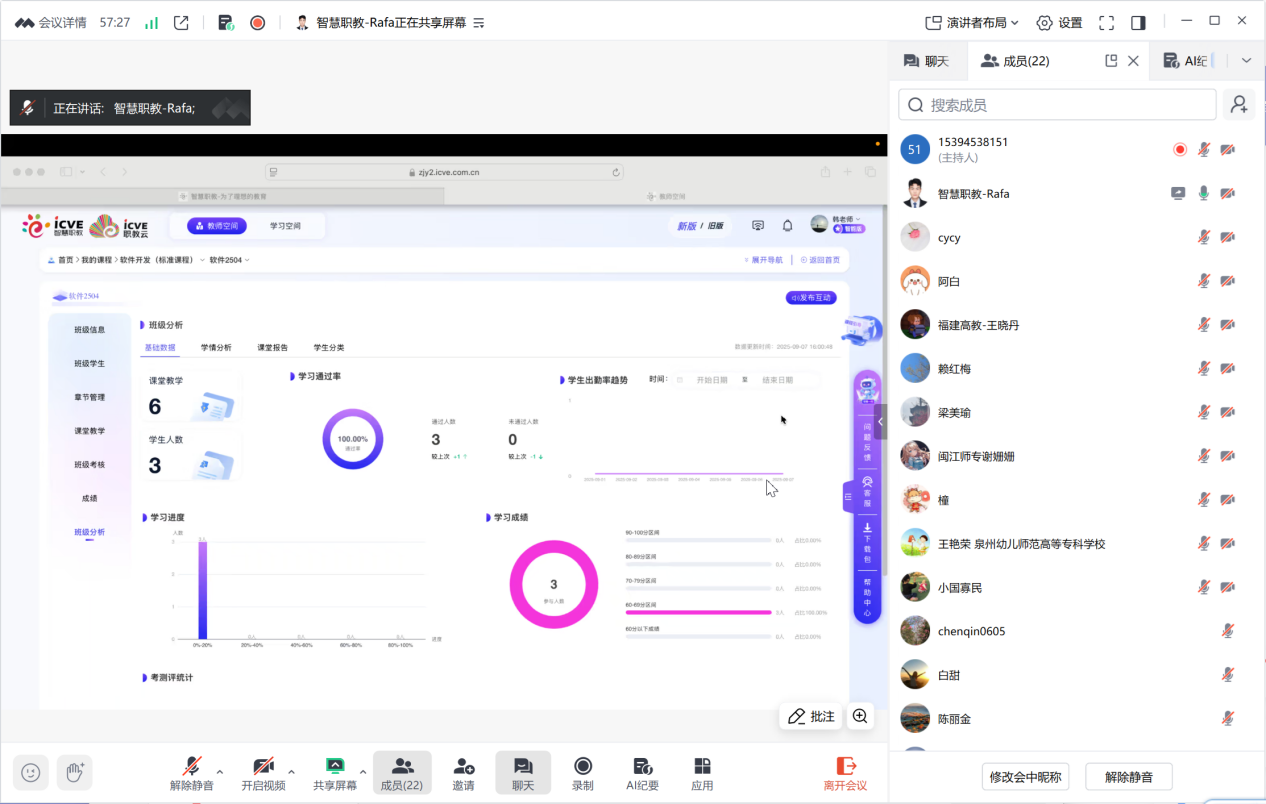Click the zoom-in magnifier on shared screen
The image size is (1266, 804).
(859, 716)
